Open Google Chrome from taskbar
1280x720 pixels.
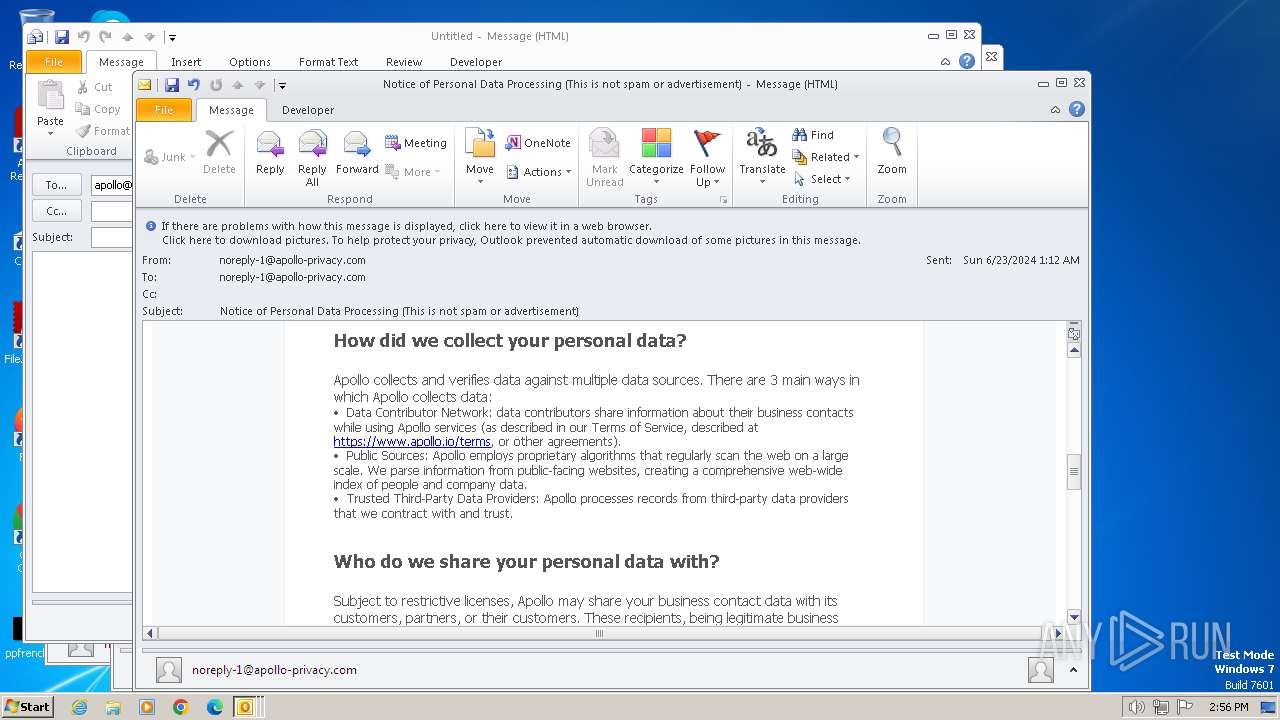[181, 707]
